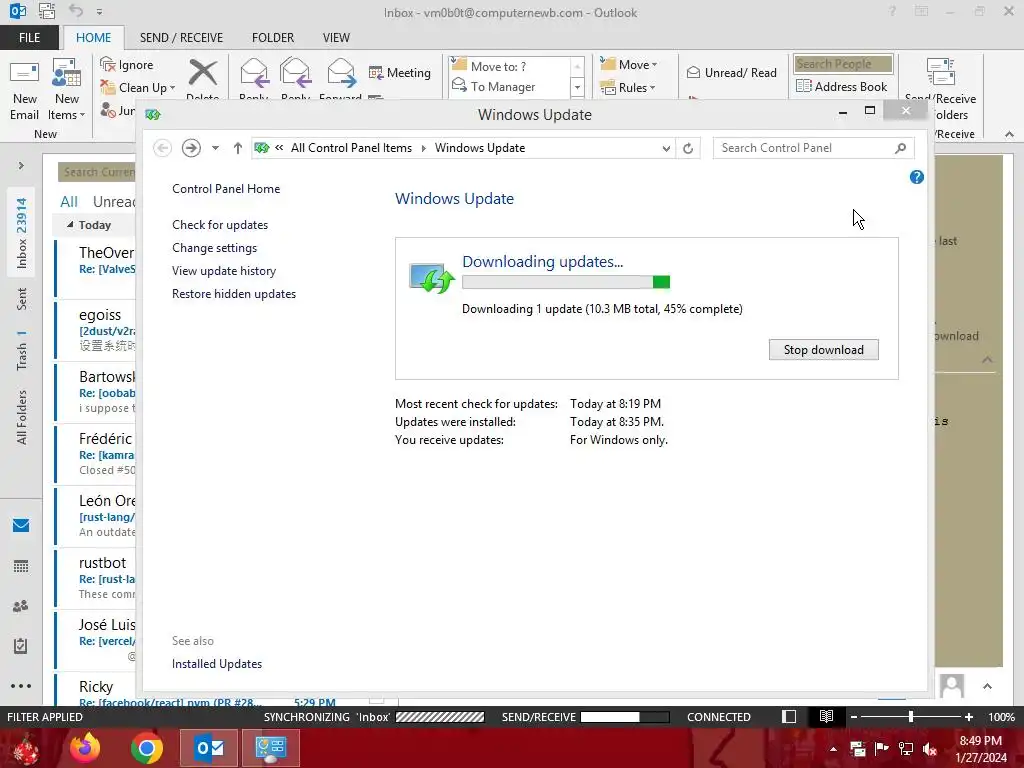The height and width of the screenshot is (768, 1024).
Task: Click Check for updates link
Action: (x=220, y=225)
